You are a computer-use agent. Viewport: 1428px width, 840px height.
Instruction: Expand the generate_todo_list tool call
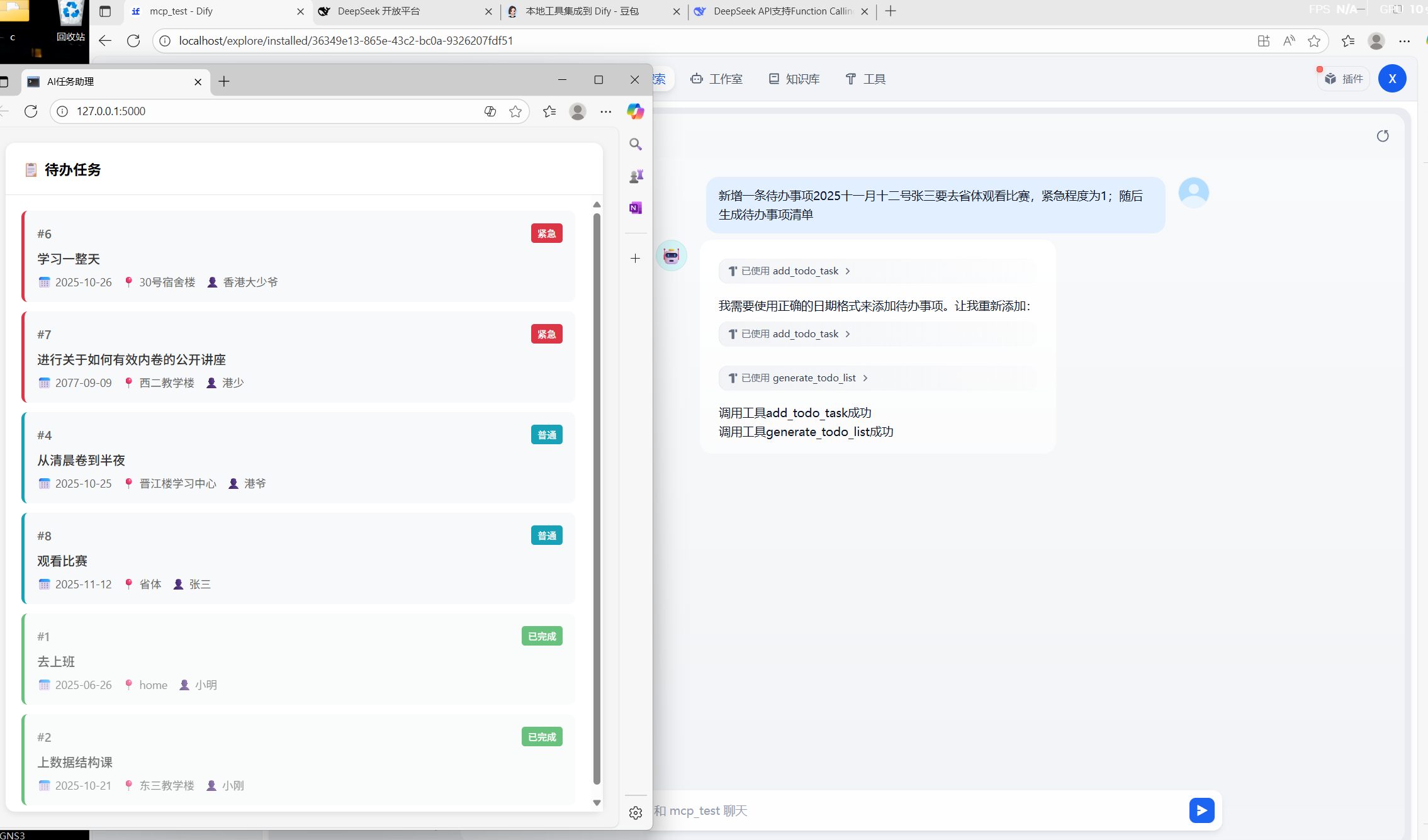(x=798, y=378)
